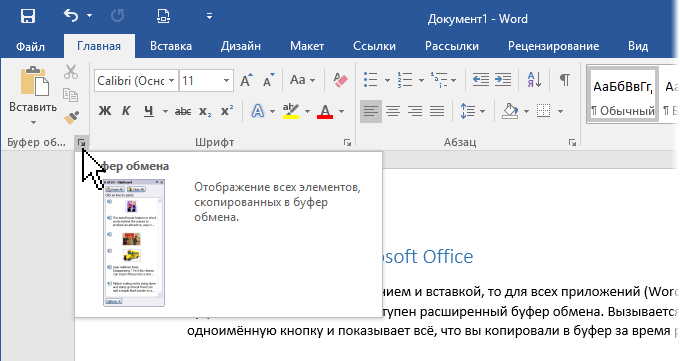Increase paragraph indent

tap(503, 80)
